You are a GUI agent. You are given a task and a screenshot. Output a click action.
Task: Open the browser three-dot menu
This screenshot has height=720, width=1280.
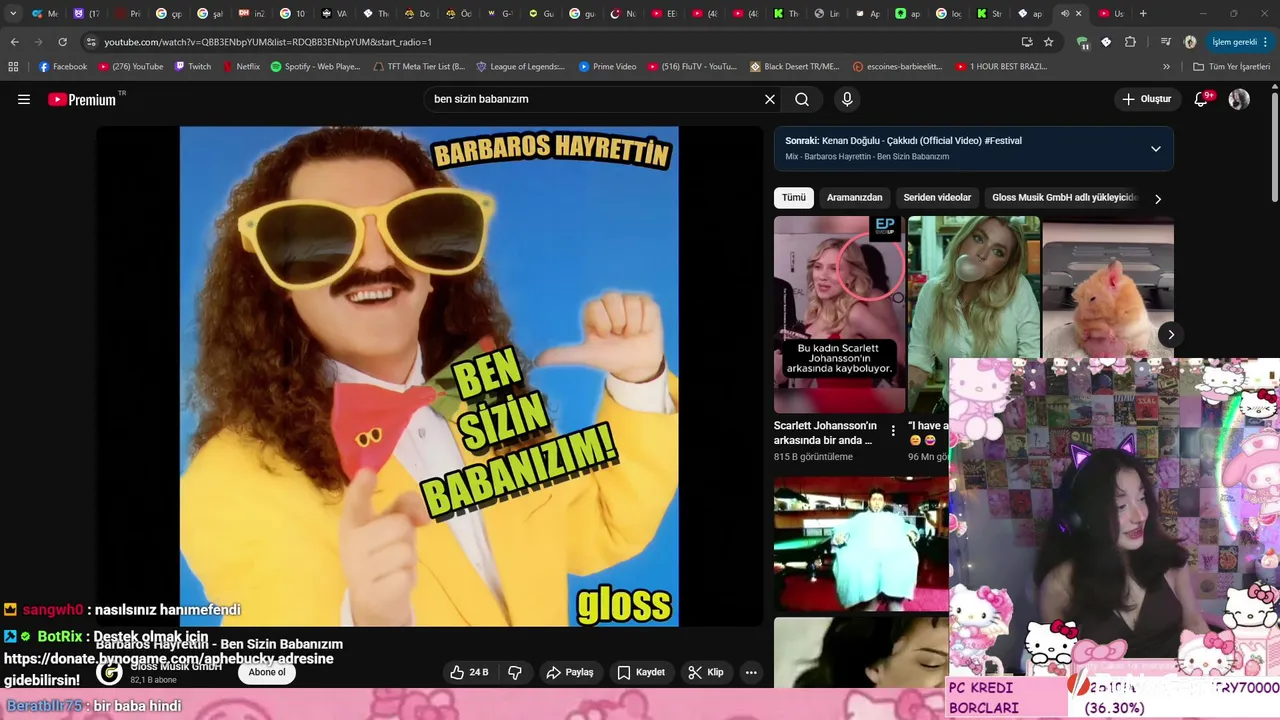(1266, 42)
